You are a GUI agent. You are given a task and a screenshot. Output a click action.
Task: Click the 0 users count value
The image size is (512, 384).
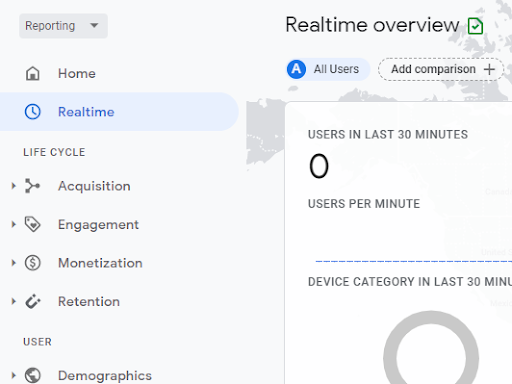coord(319,166)
